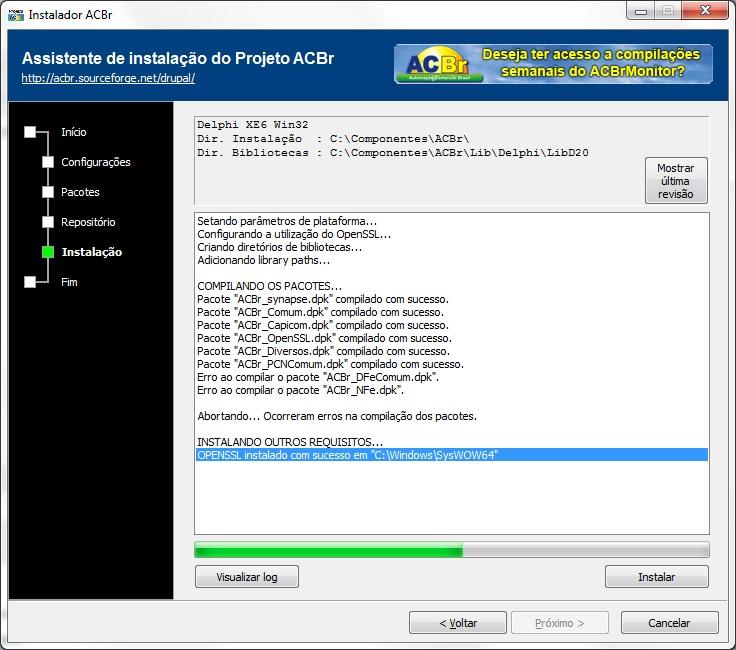Select the Adicionando library paths line
The height and width of the screenshot is (650, 736).
[264, 260]
